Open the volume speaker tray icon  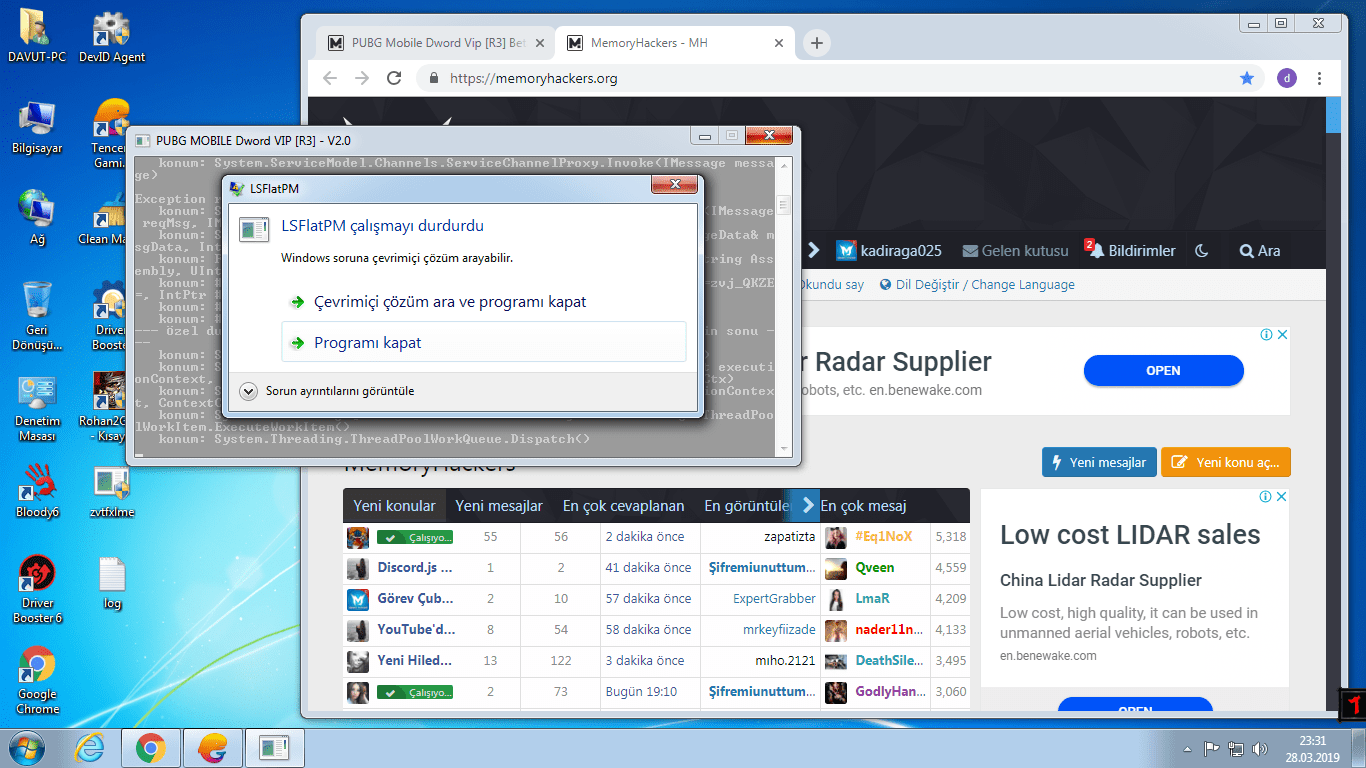click(x=1261, y=748)
